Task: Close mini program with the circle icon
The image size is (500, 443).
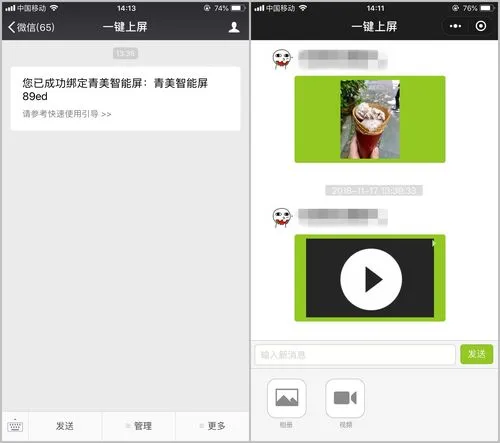Action: pos(481,26)
